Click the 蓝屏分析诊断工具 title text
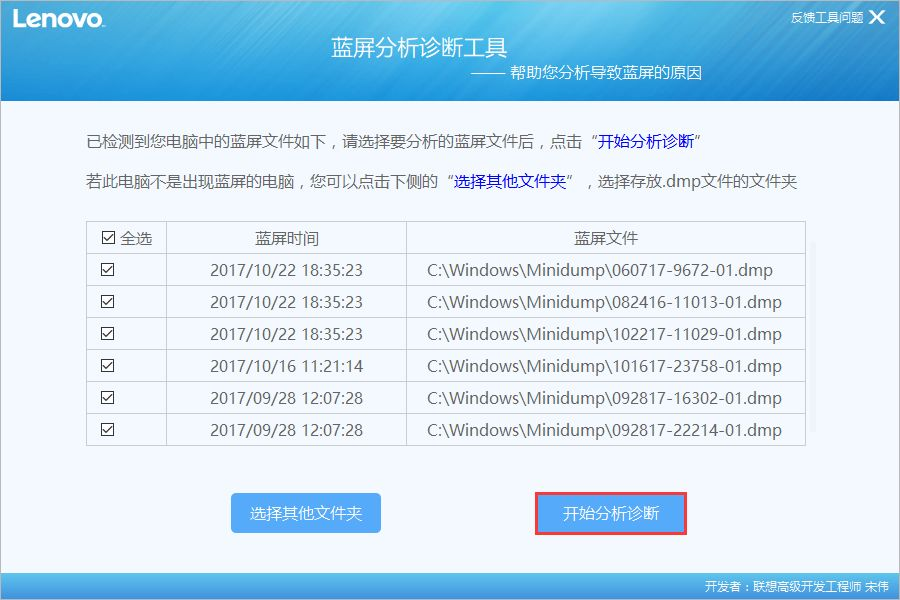This screenshot has height=600, width=900. pos(419,48)
